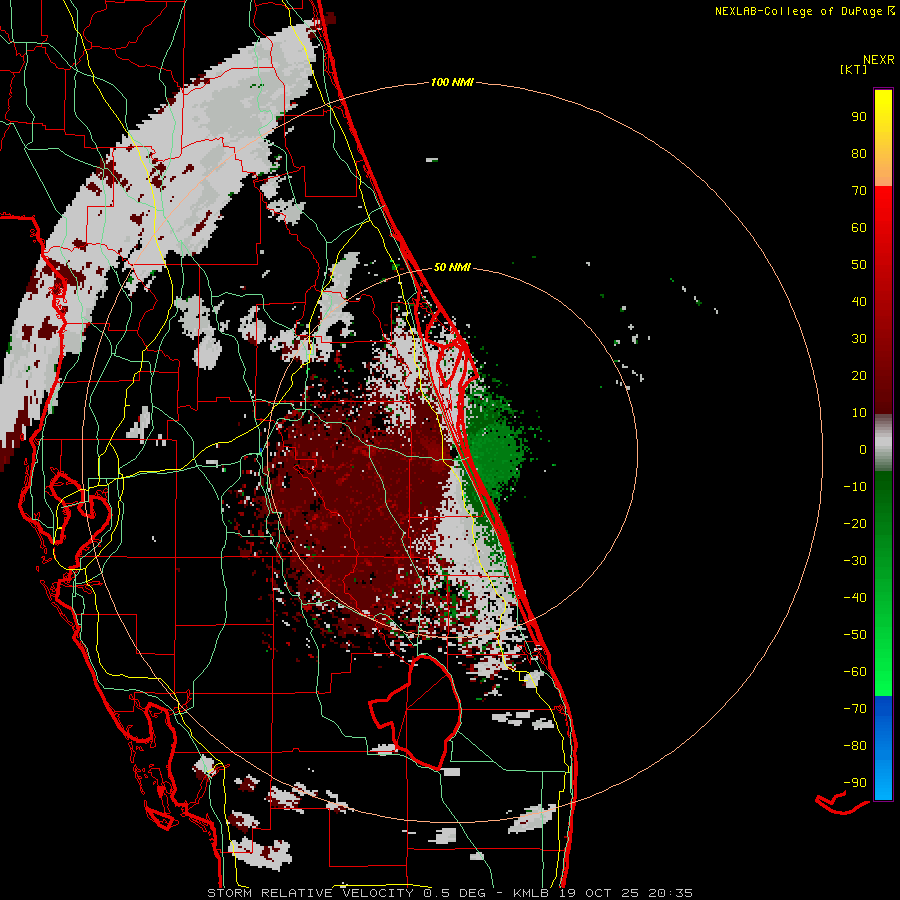Click the 0 value on the velocity scale
The height and width of the screenshot is (900, 900).
point(863,449)
